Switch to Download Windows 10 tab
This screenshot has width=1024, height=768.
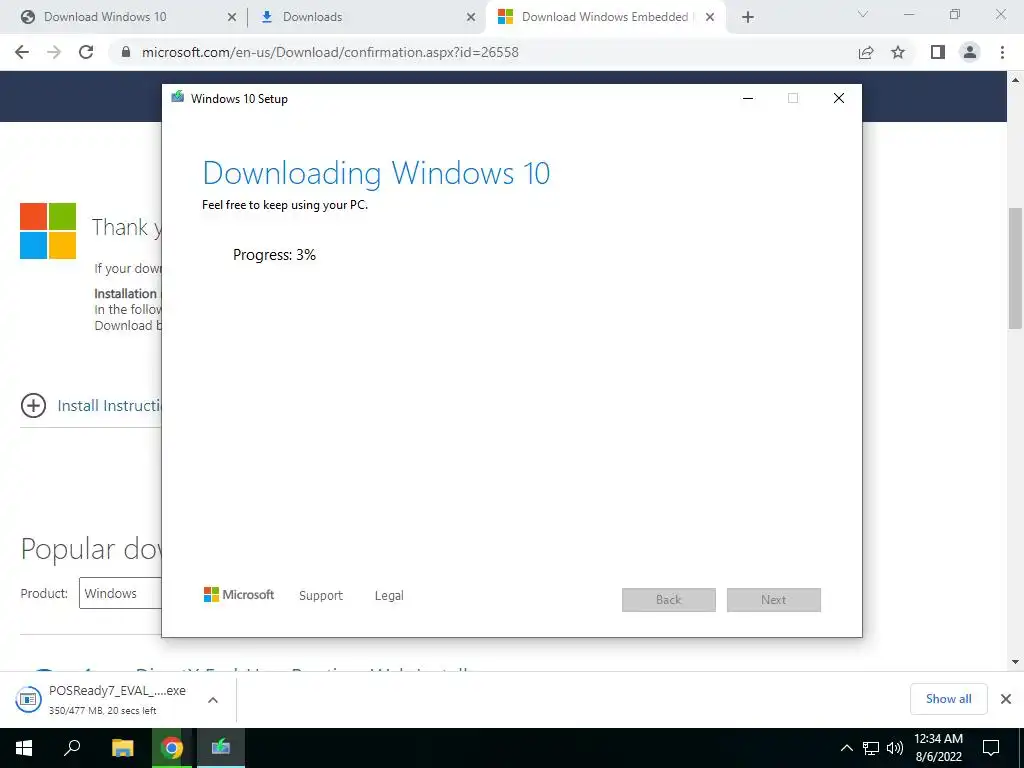point(104,17)
